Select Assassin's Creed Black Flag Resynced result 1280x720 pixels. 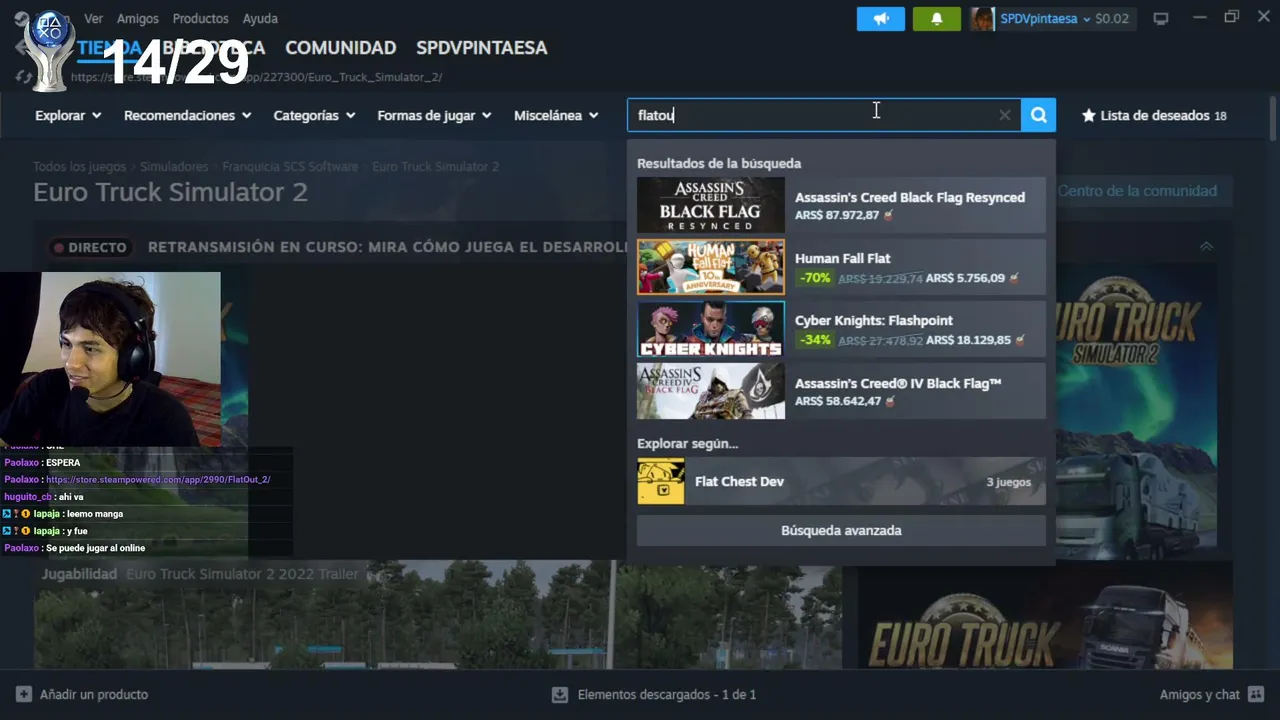click(841, 205)
